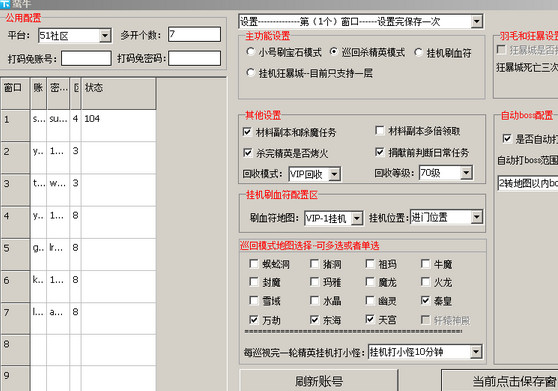The image size is (558, 391).
Task: Check the 猪洞 map option
Action: tap(314, 264)
